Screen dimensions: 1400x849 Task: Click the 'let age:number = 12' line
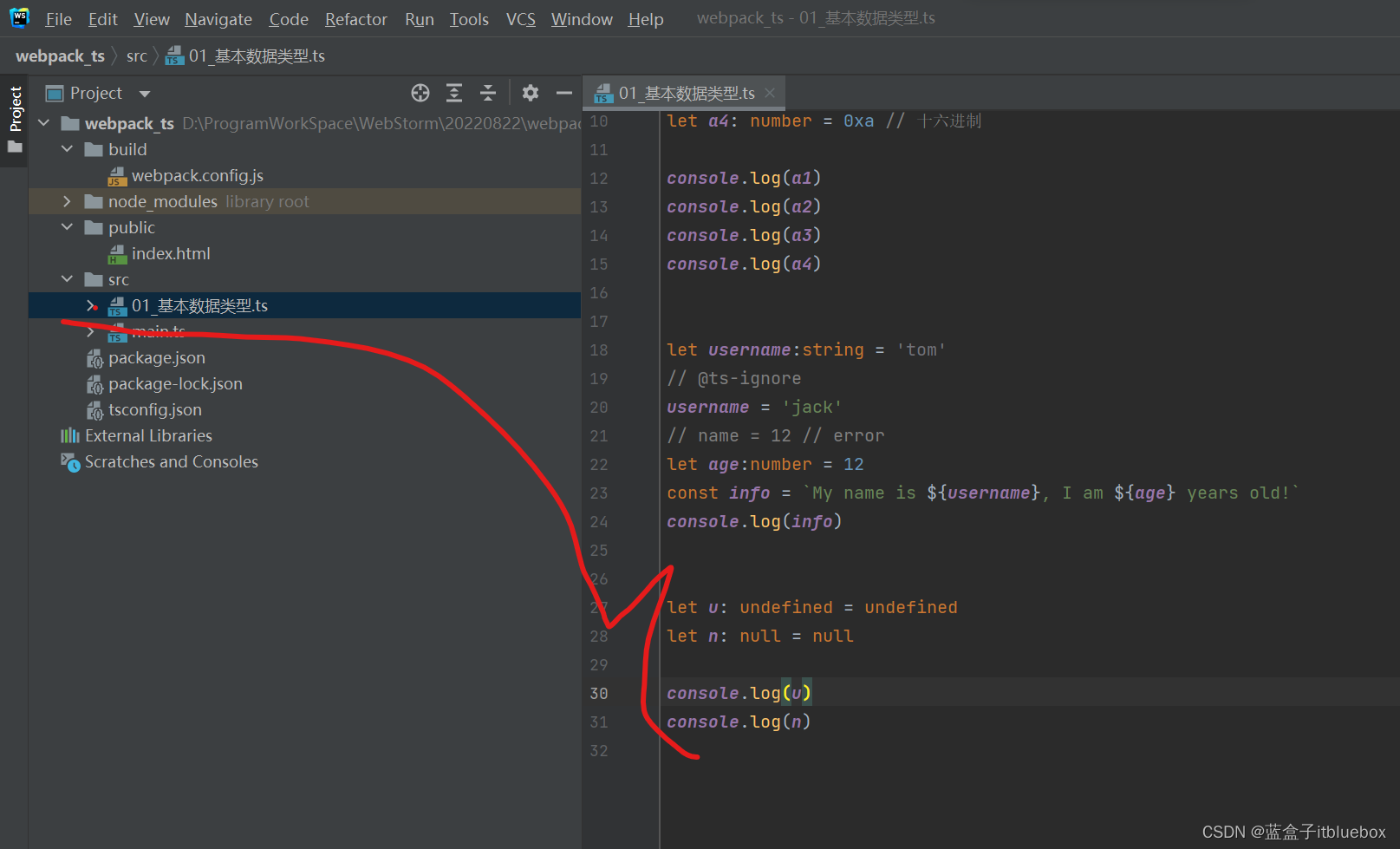pyautogui.click(x=765, y=465)
